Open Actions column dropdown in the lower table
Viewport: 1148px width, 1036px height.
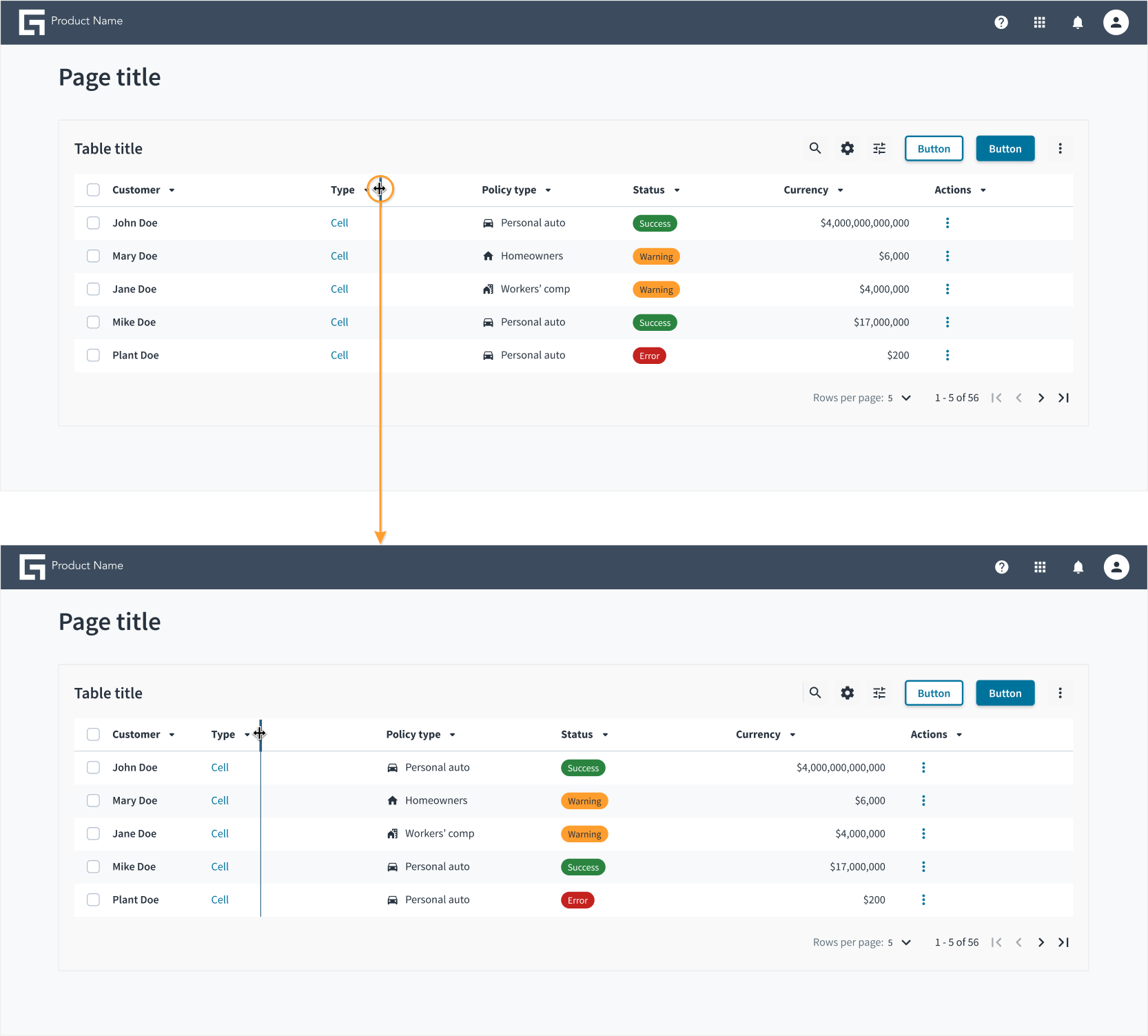[x=959, y=735]
